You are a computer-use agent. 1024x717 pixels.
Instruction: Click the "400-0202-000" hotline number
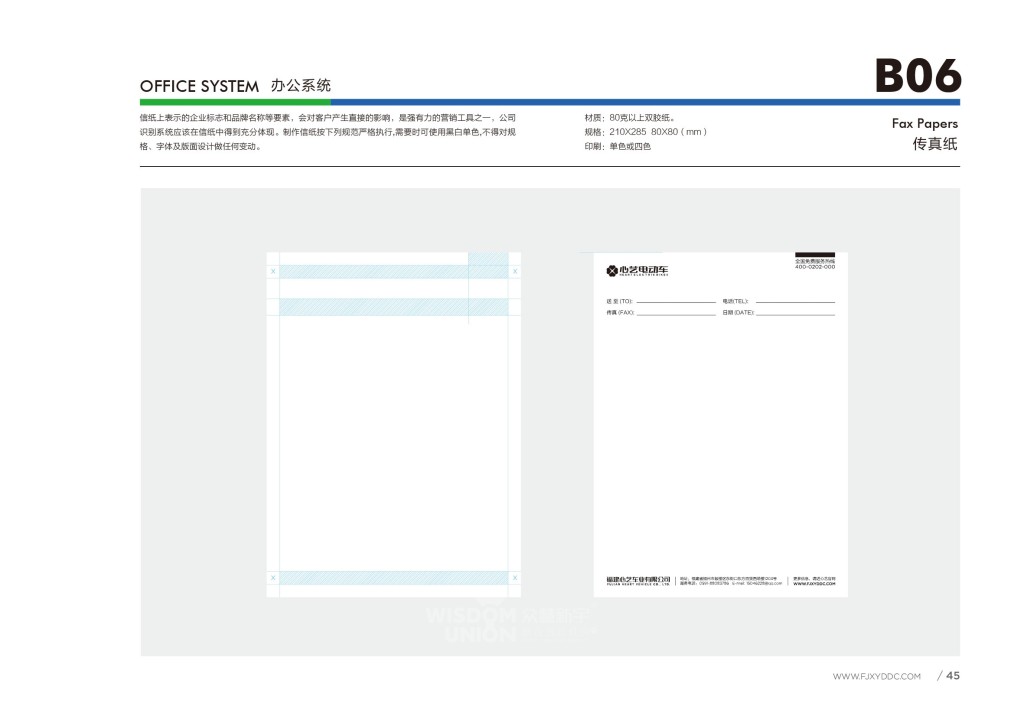click(x=814, y=266)
